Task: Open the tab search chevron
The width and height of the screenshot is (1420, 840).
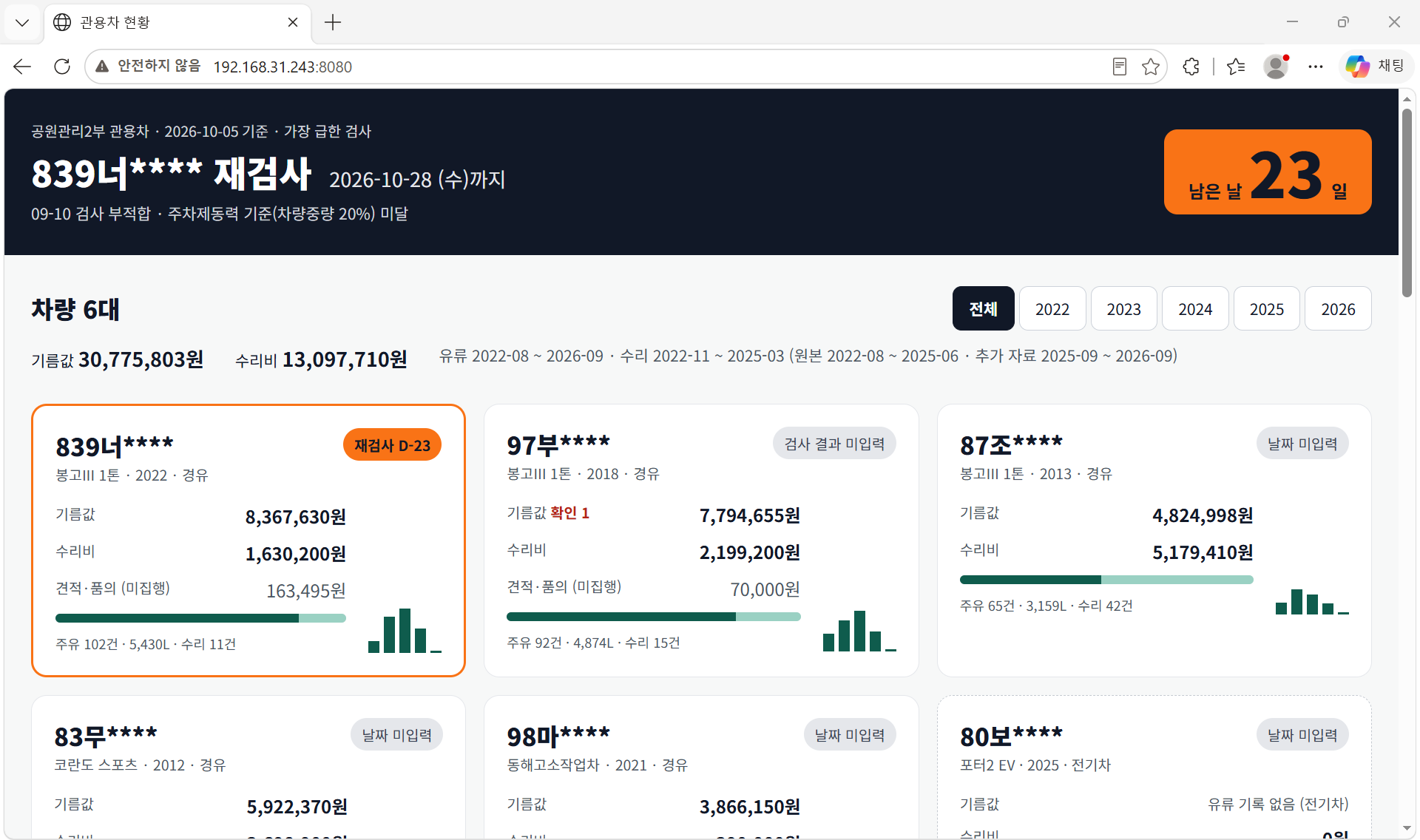Action: click(22, 22)
